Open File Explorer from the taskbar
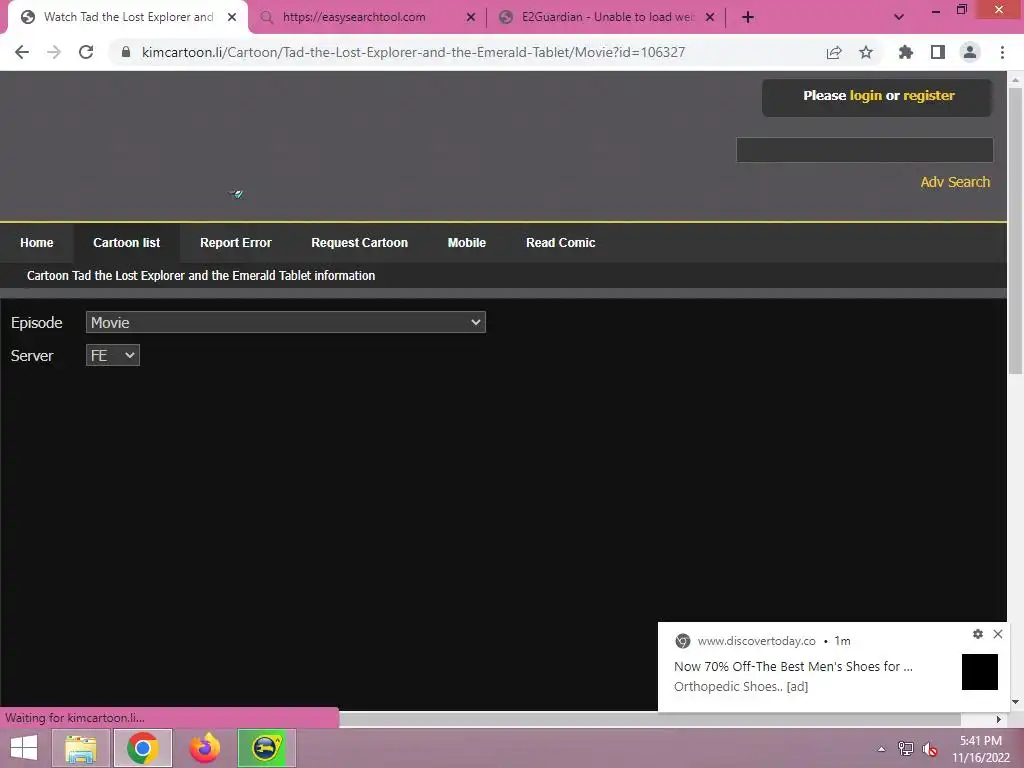Image resolution: width=1024 pixels, height=768 pixels. click(80, 748)
